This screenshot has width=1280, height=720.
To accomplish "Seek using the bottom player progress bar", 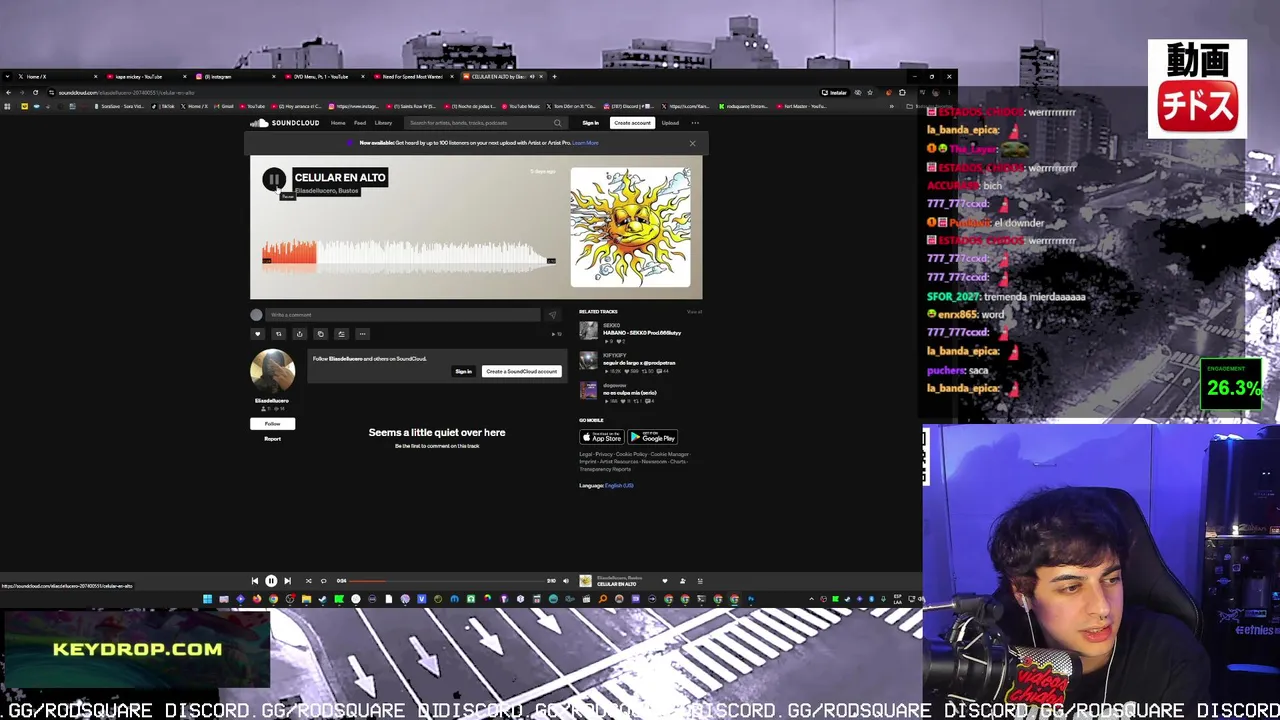I will coord(446,581).
